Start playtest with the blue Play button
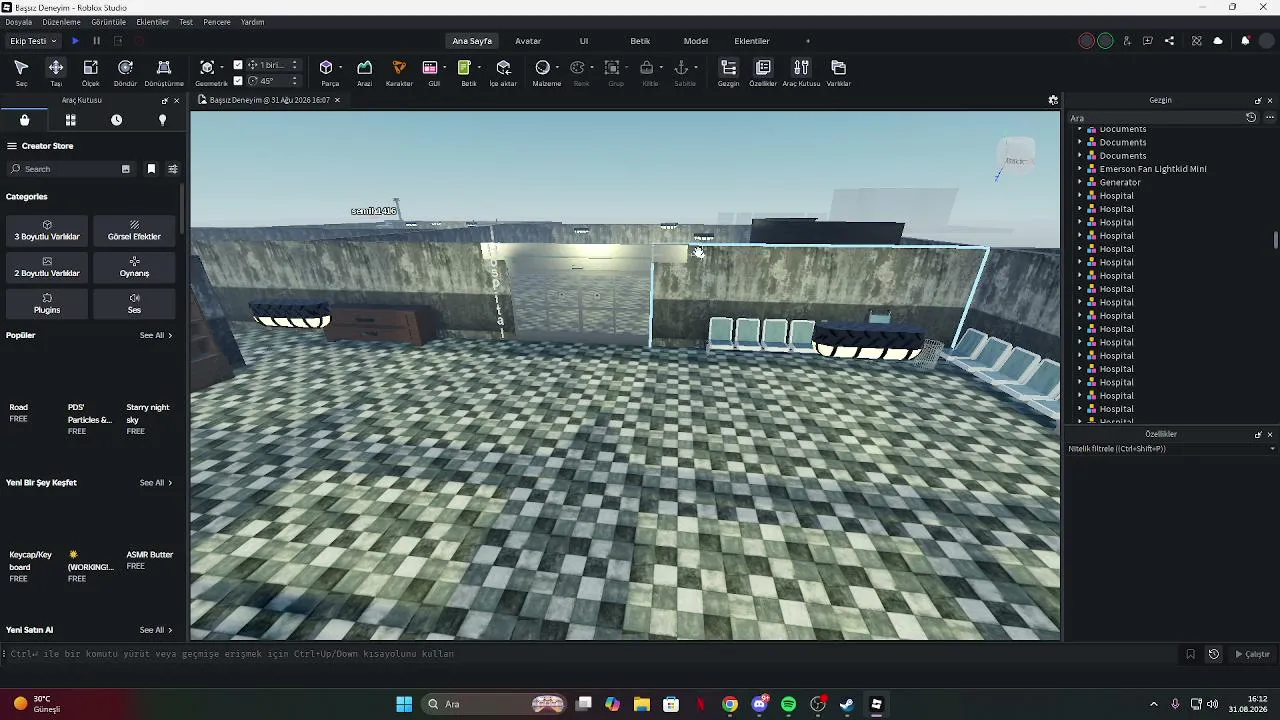This screenshot has width=1280, height=720. (75, 41)
